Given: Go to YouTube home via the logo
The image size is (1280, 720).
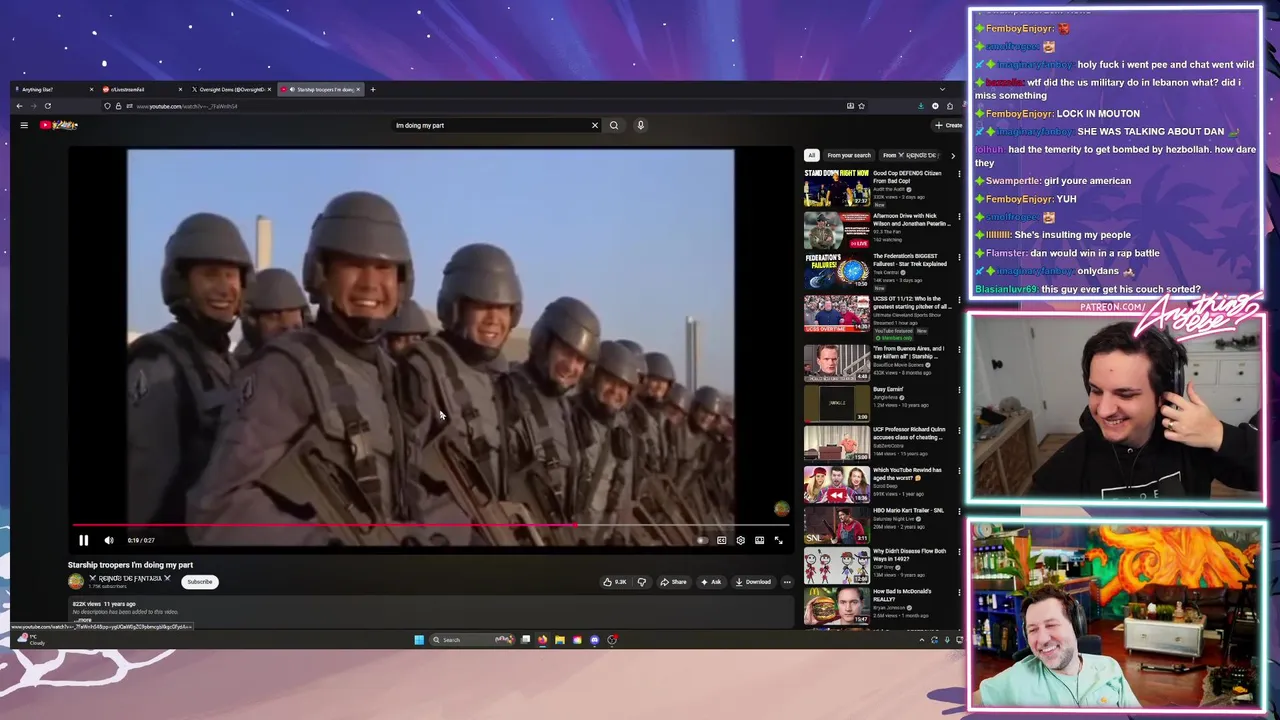Looking at the screenshot, I should click(59, 125).
